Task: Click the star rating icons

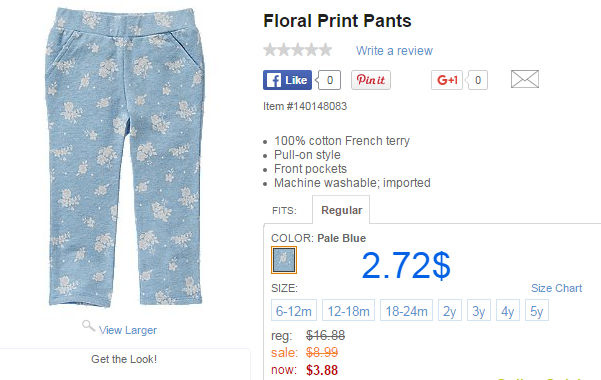Action: [x=297, y=50]
